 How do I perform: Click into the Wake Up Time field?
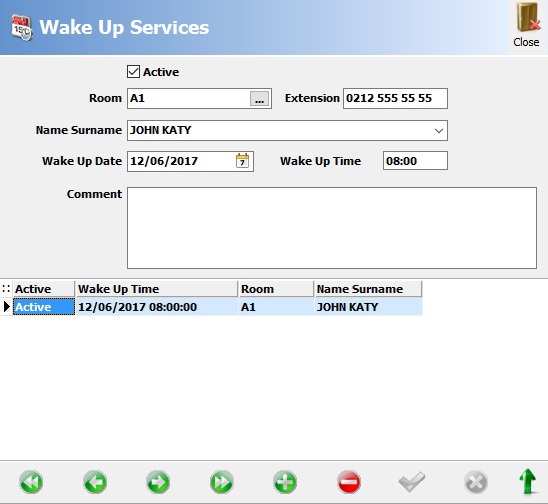point(415,161)
